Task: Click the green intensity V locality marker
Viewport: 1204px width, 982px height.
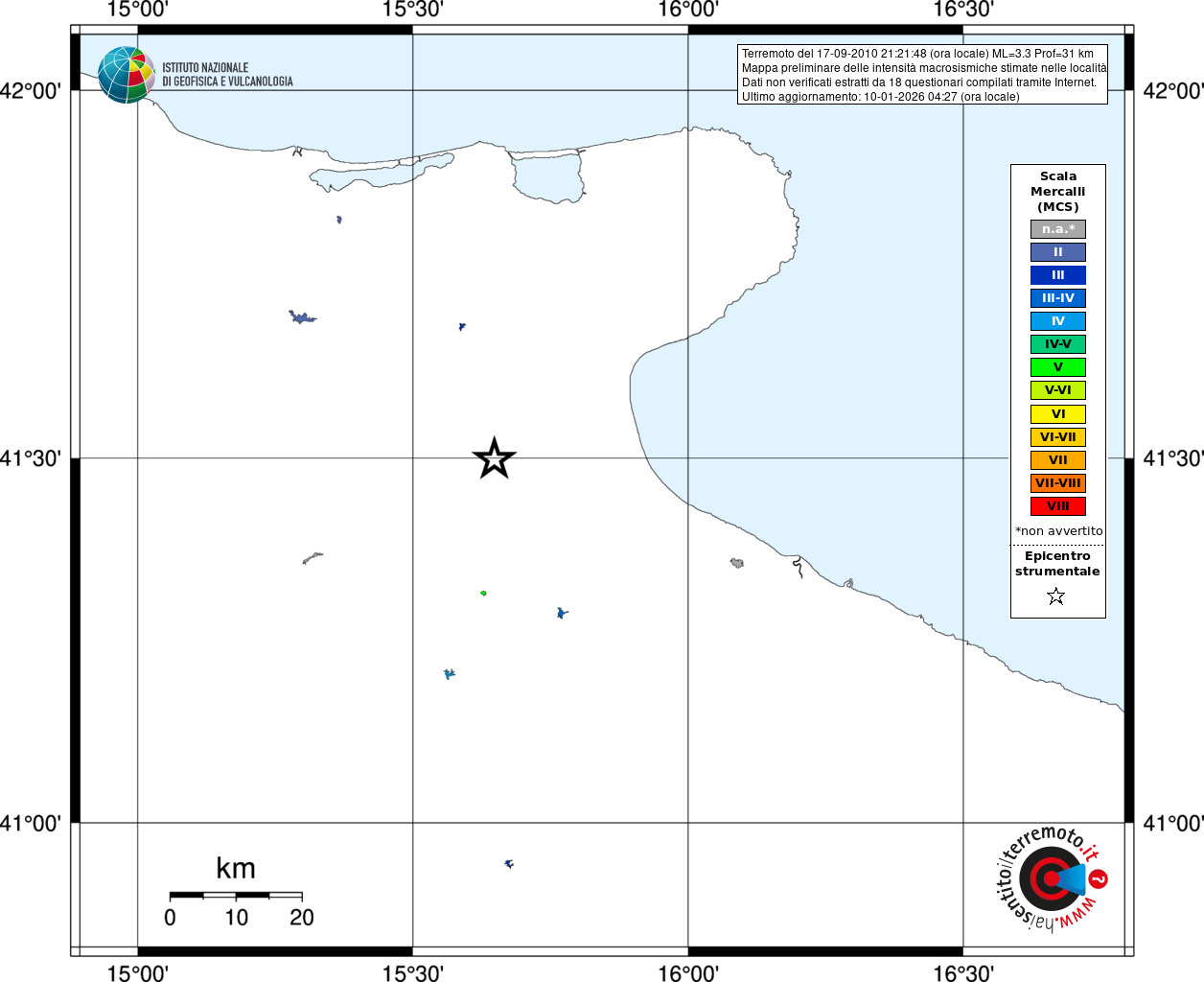Action: [483, 593]
